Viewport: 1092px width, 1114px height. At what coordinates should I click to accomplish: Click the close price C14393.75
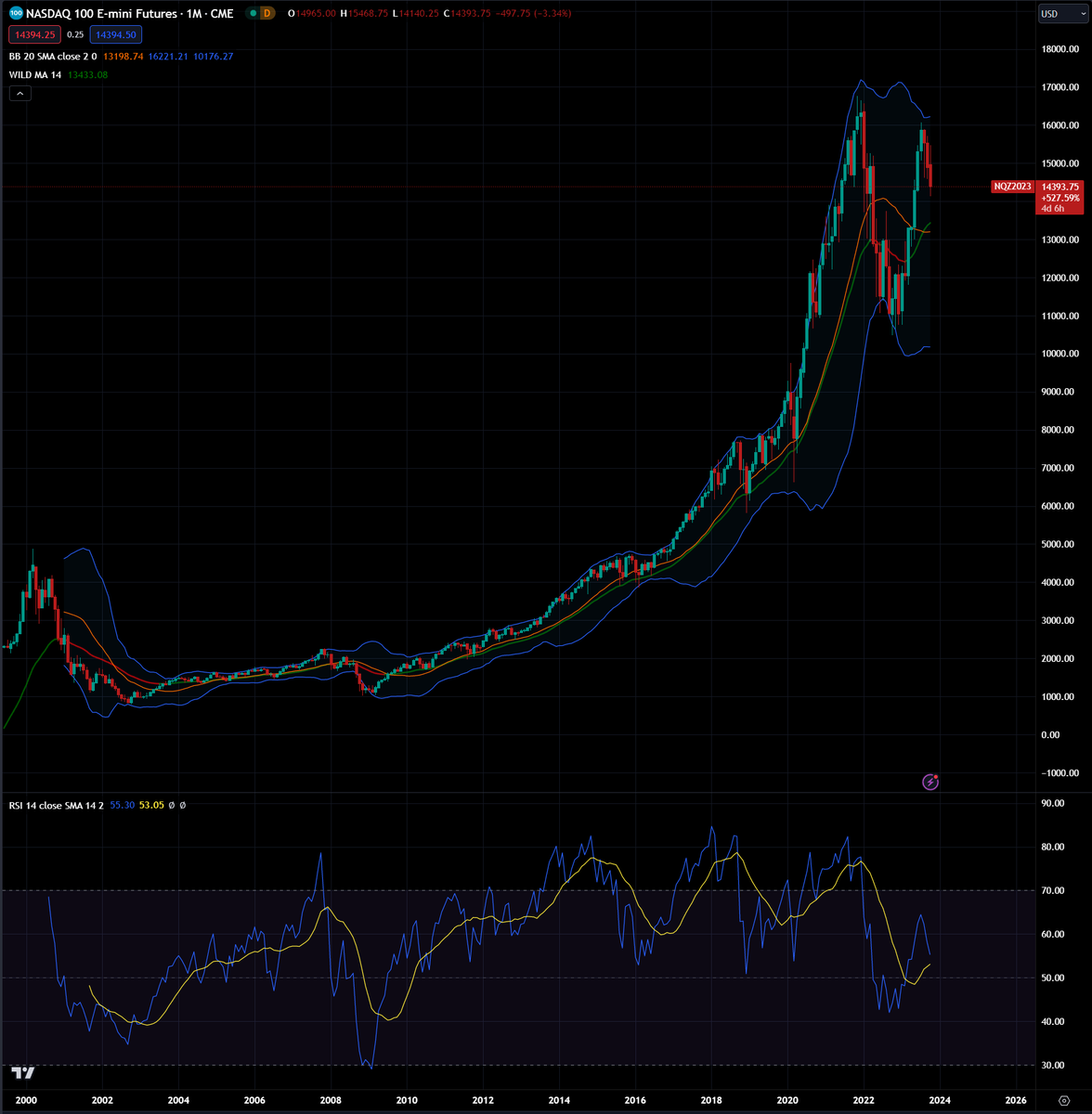coord(467,13)
